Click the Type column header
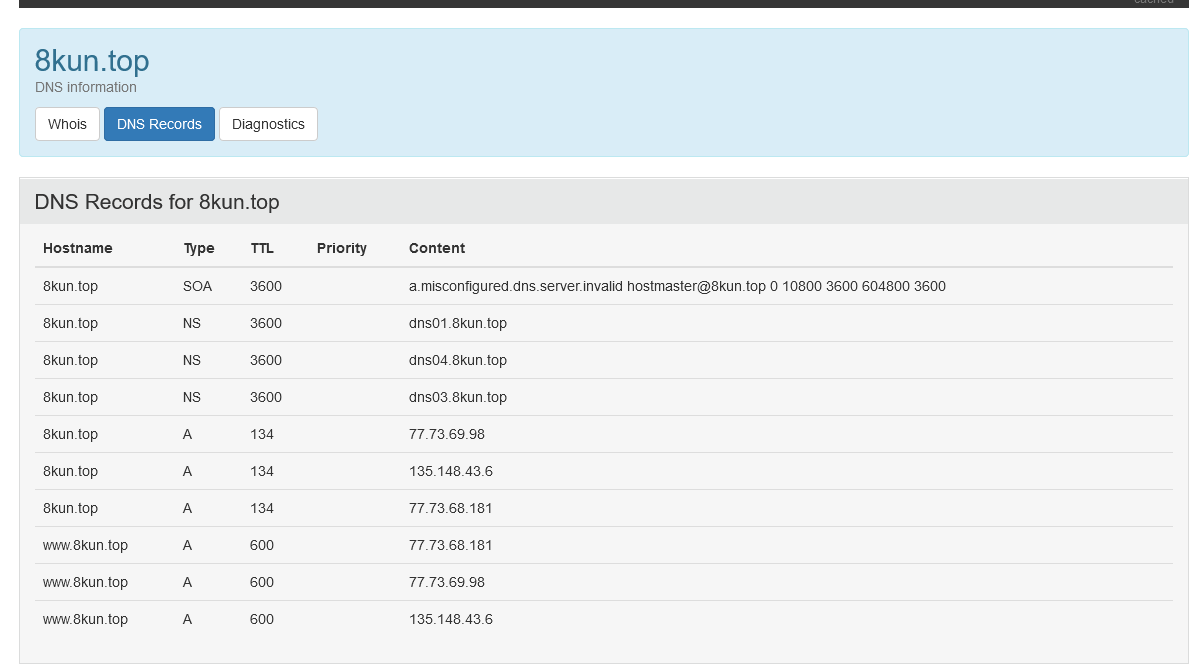Screen dimensions: 1200x672 coord(199,248)
